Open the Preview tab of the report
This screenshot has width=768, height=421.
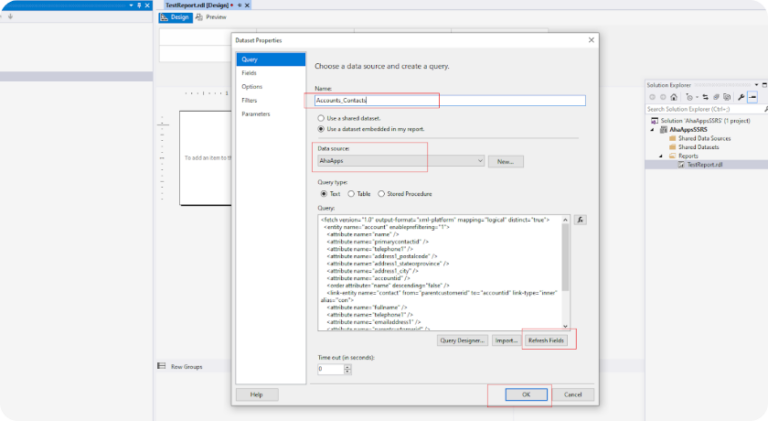211,17
